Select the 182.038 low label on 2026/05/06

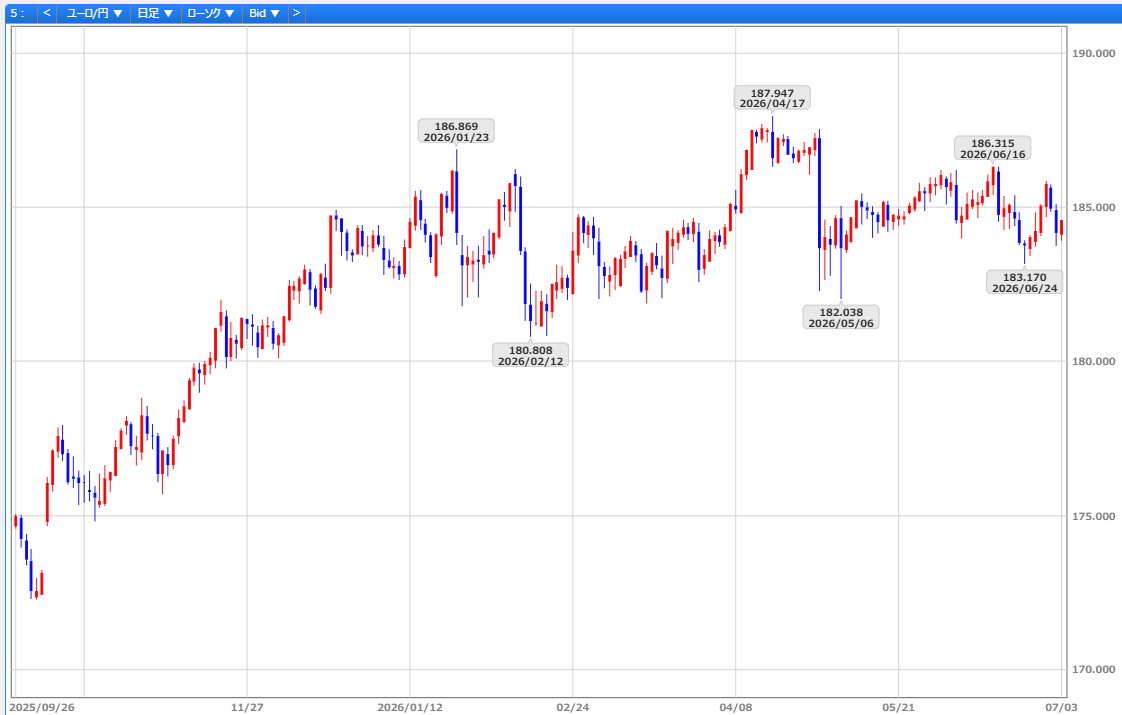pos(841,318)
